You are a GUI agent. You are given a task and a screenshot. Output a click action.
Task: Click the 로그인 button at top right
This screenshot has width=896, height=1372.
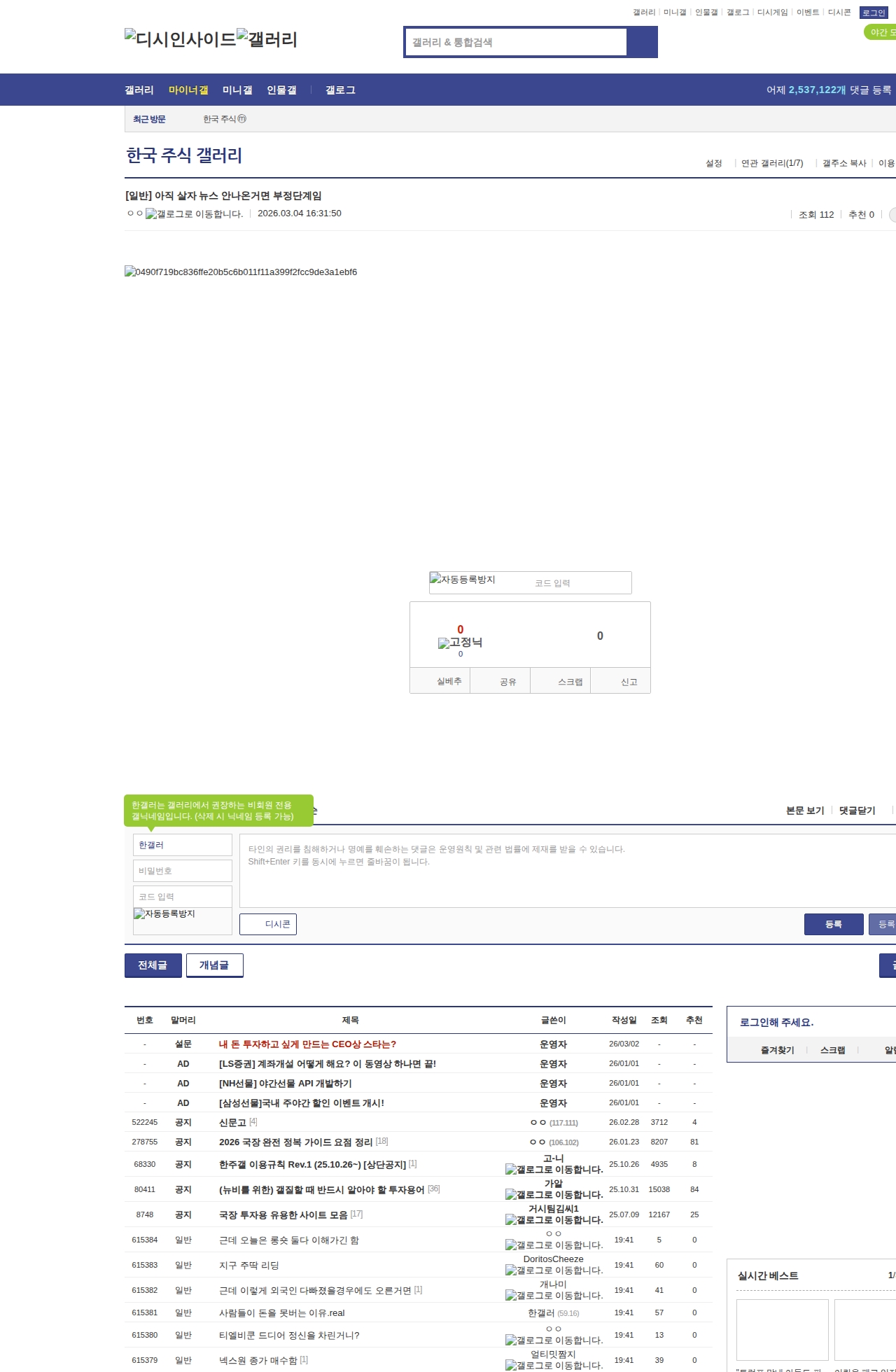[x=874, y=13]
